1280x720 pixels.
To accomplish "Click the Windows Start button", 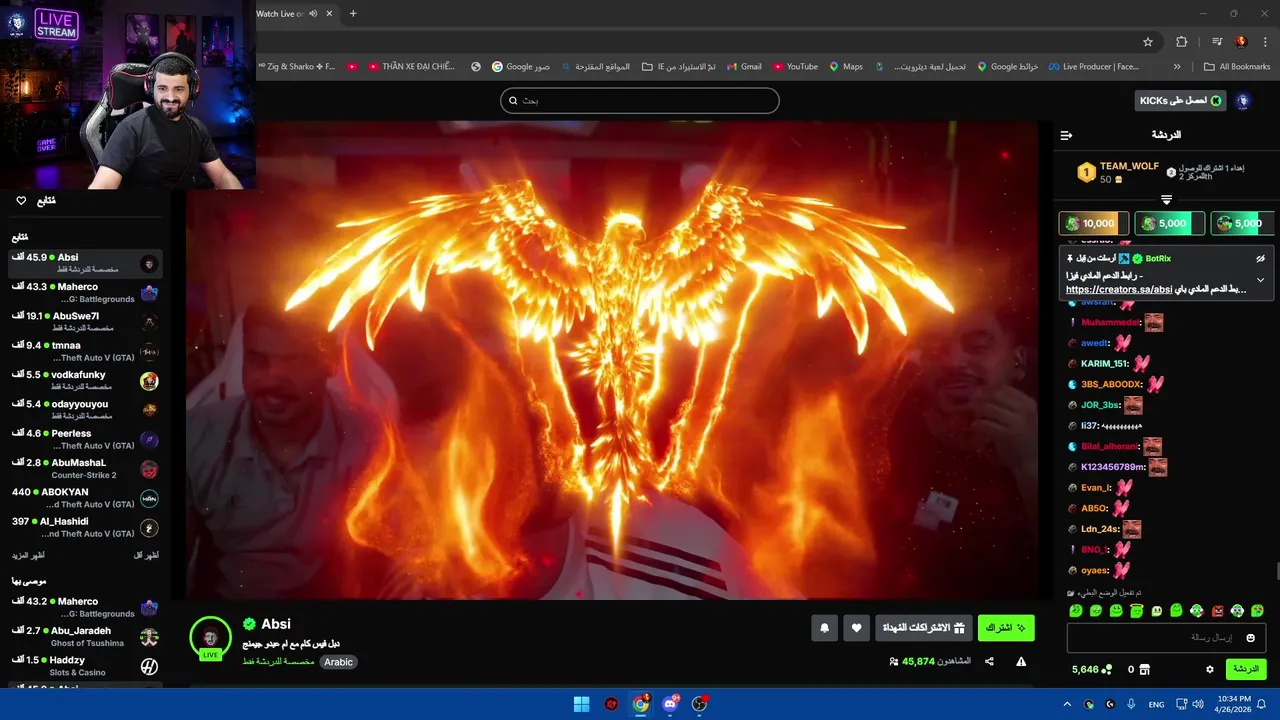I will (581, 704).
